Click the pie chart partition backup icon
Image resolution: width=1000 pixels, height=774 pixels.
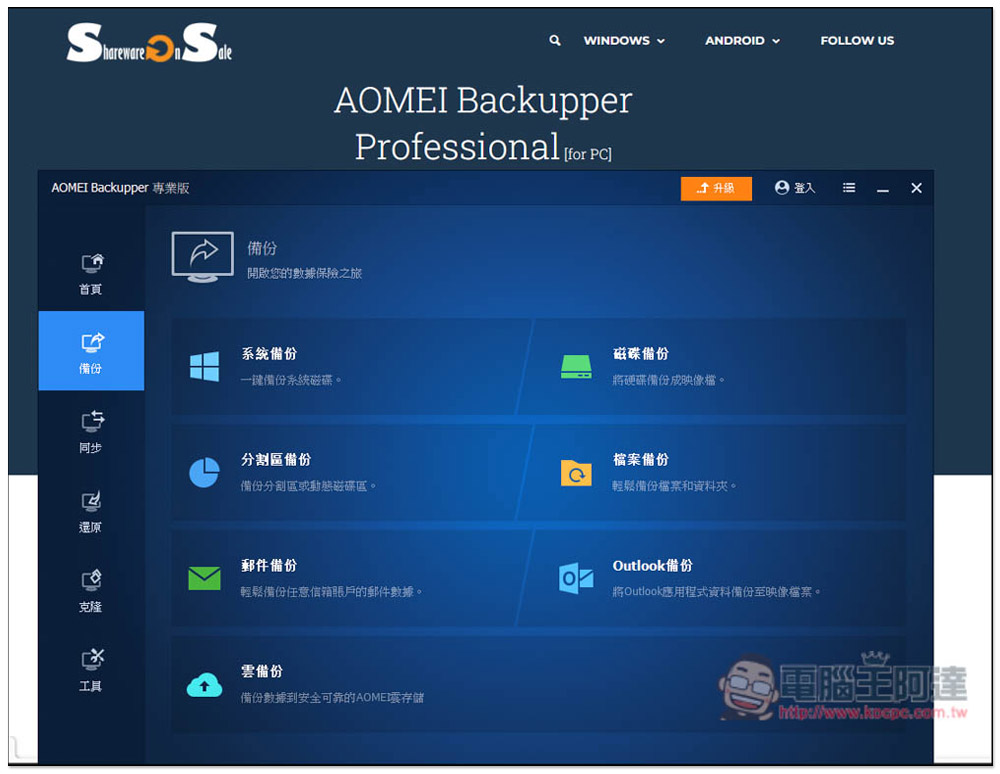pos(204,472)
